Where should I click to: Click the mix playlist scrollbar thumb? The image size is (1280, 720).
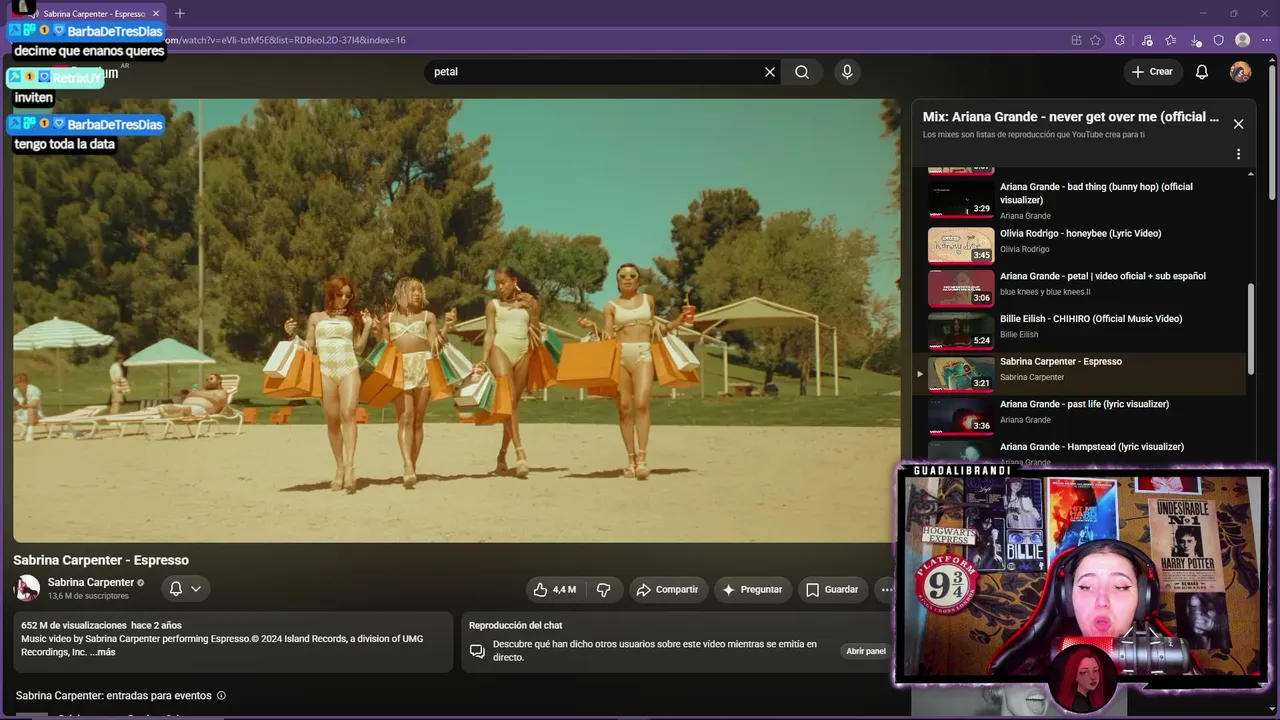[1251, 330]
